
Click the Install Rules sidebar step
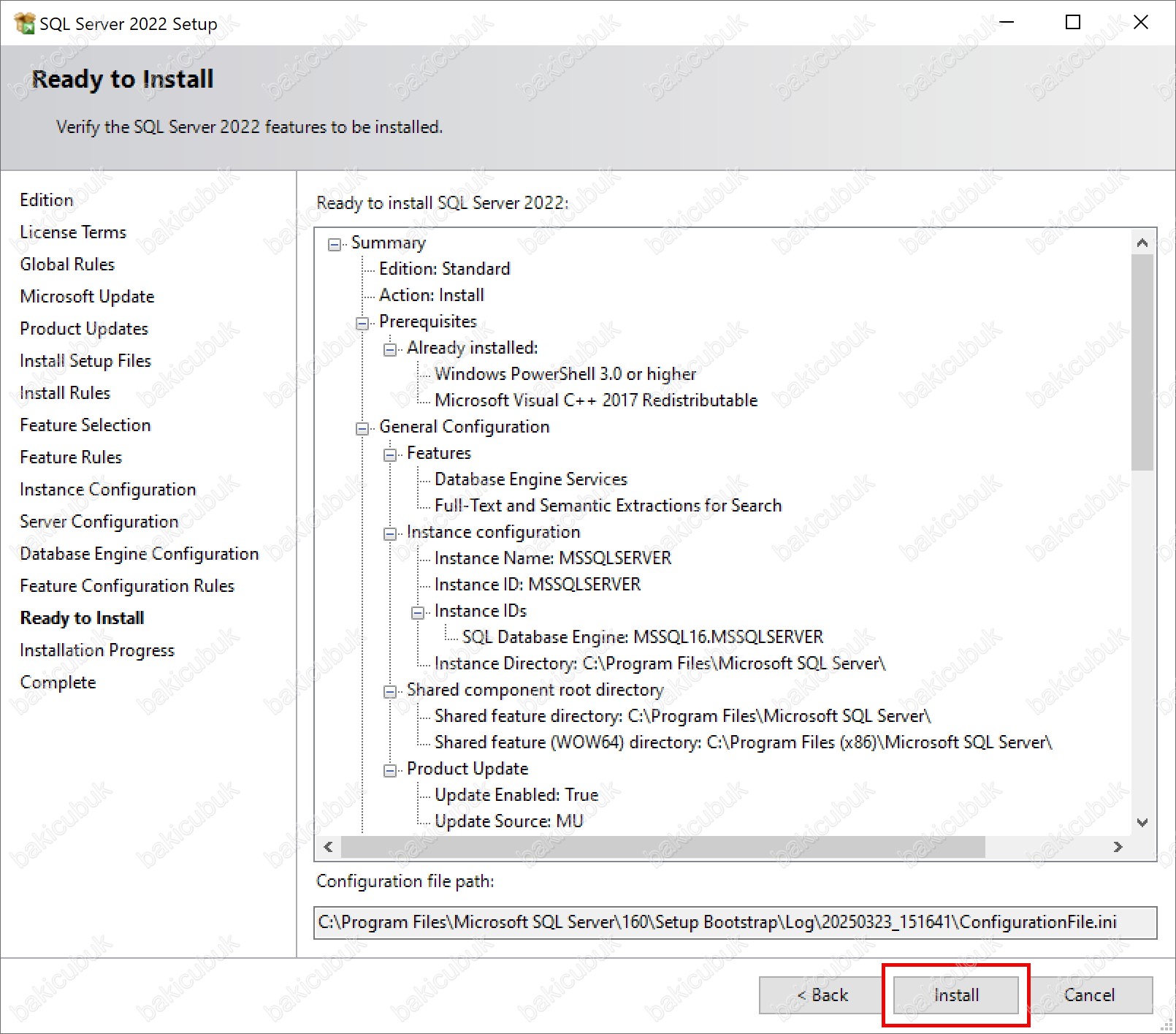pyautogui.click(x=65, y=393)
